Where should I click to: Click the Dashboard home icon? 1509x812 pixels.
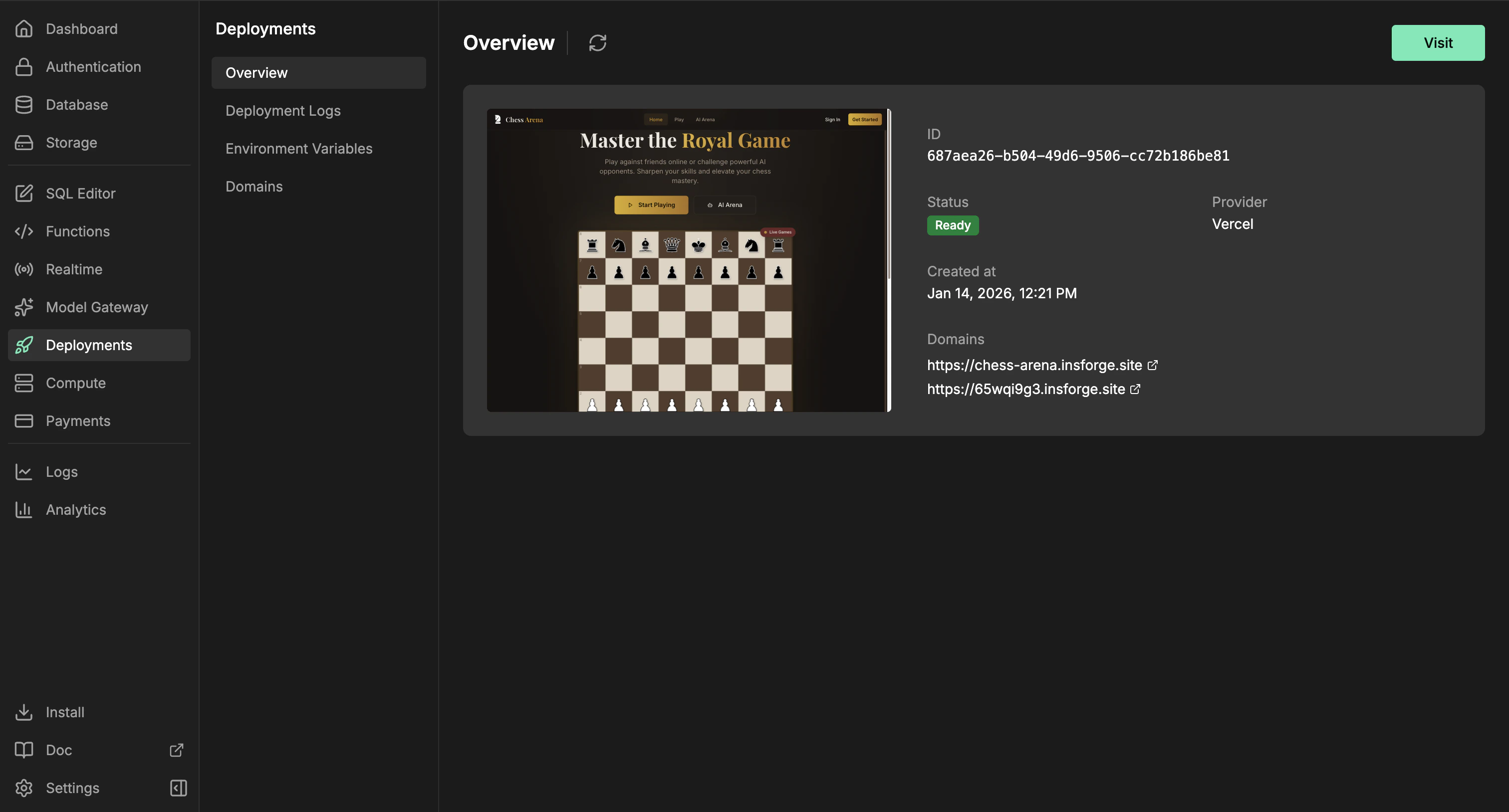click(23, 29)
